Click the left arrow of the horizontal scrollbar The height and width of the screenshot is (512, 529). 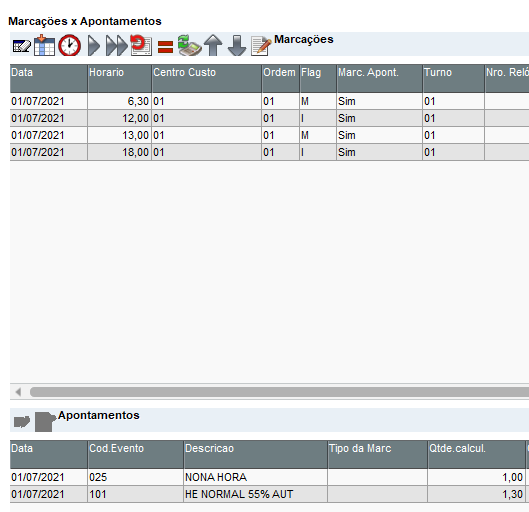[x=19, y=392]
